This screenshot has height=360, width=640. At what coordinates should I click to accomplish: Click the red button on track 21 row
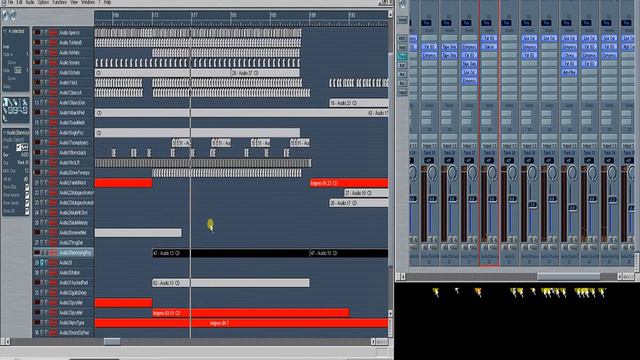(53, 183)
